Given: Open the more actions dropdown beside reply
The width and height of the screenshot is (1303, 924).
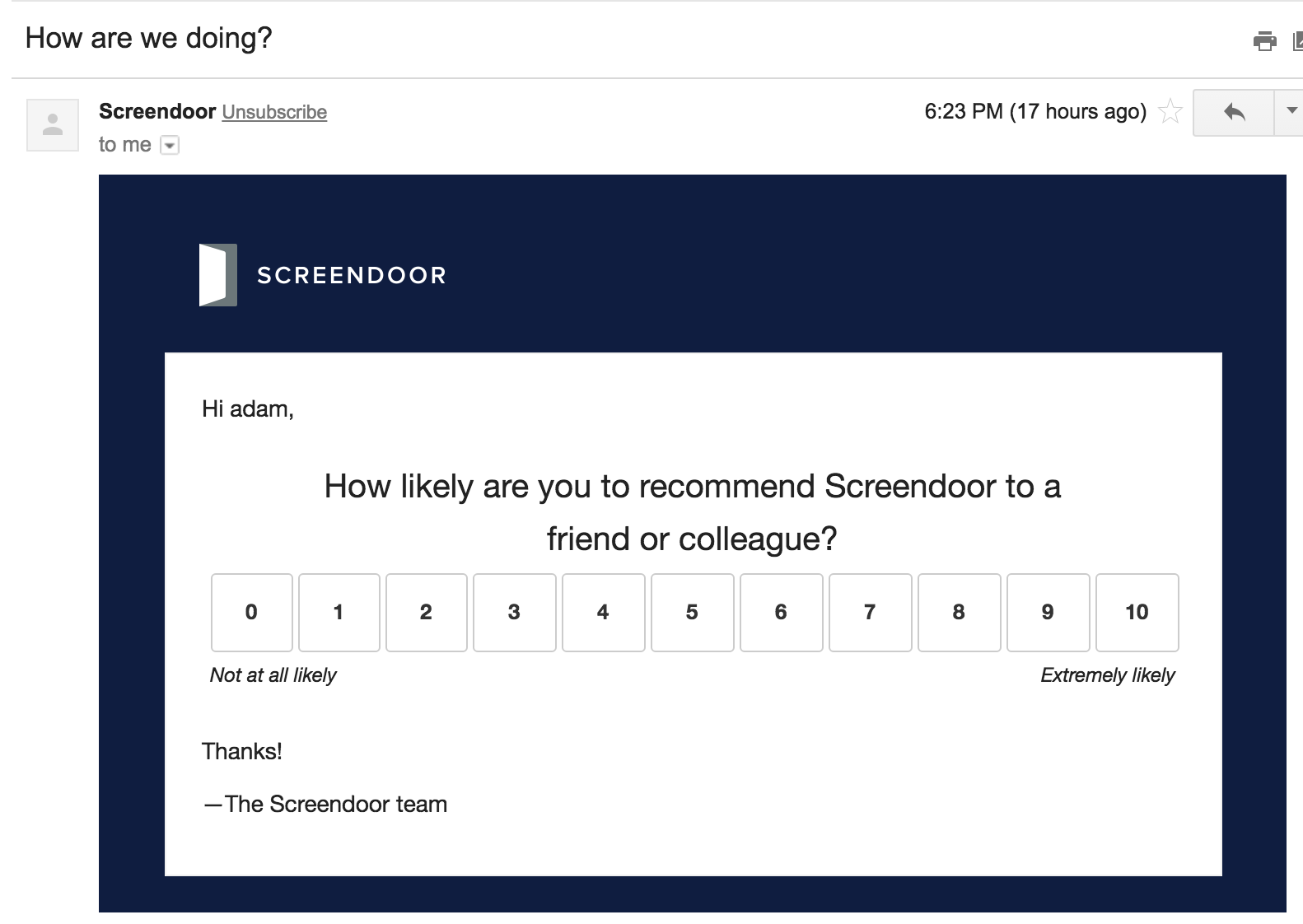Looking at the screenshot, I should pyautogui.click(x=1290, y=112).
